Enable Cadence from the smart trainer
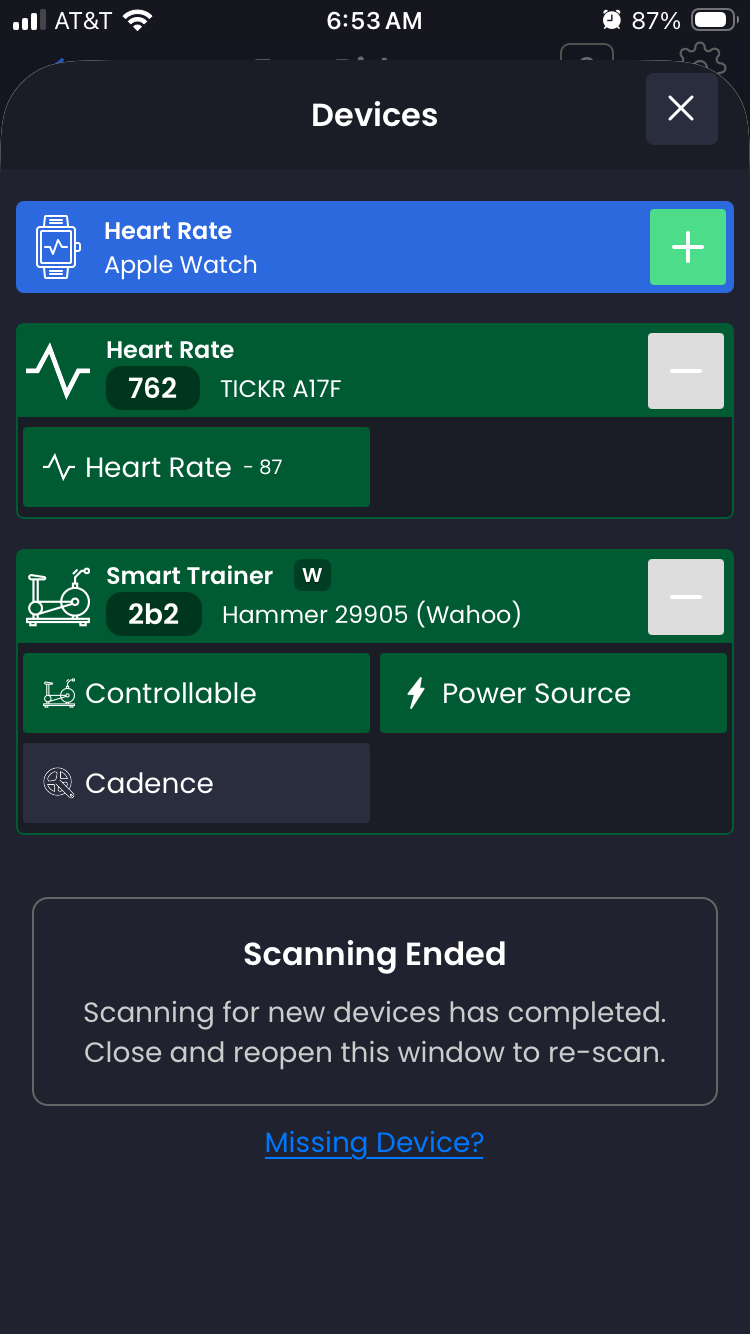Screen dimensions: 750x1334 (x=196, y=783)
